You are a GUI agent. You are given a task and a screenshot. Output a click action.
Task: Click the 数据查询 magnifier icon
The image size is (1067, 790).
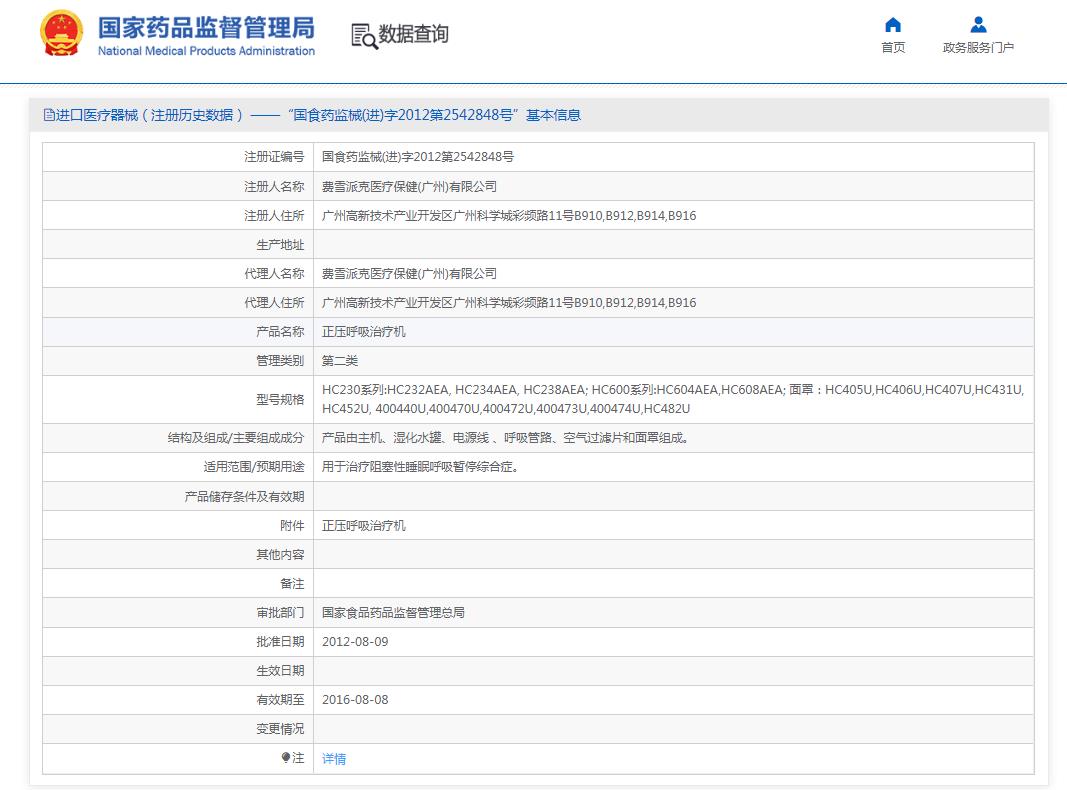pos(364,35)
